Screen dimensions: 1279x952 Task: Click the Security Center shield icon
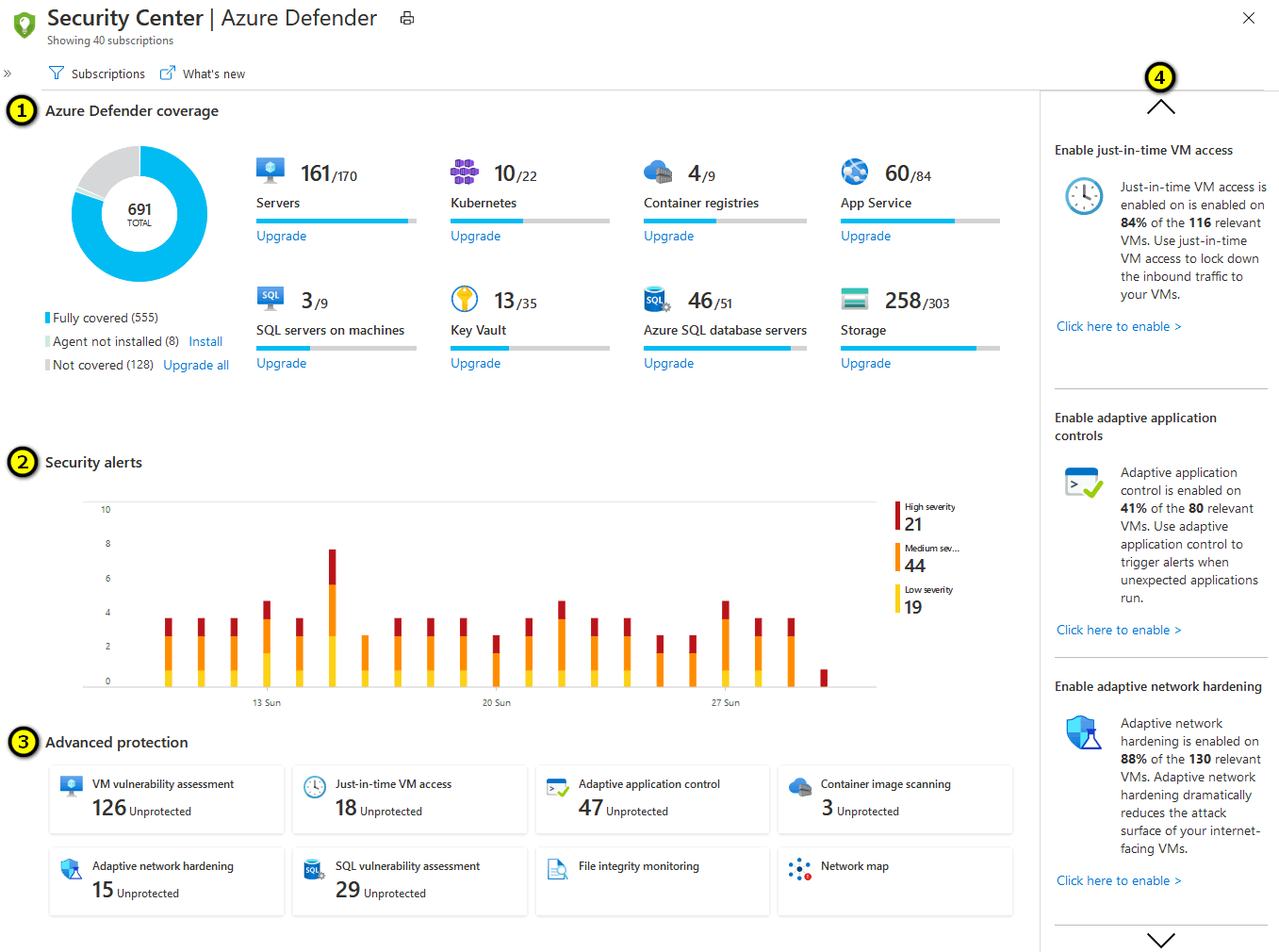(25, 25)
